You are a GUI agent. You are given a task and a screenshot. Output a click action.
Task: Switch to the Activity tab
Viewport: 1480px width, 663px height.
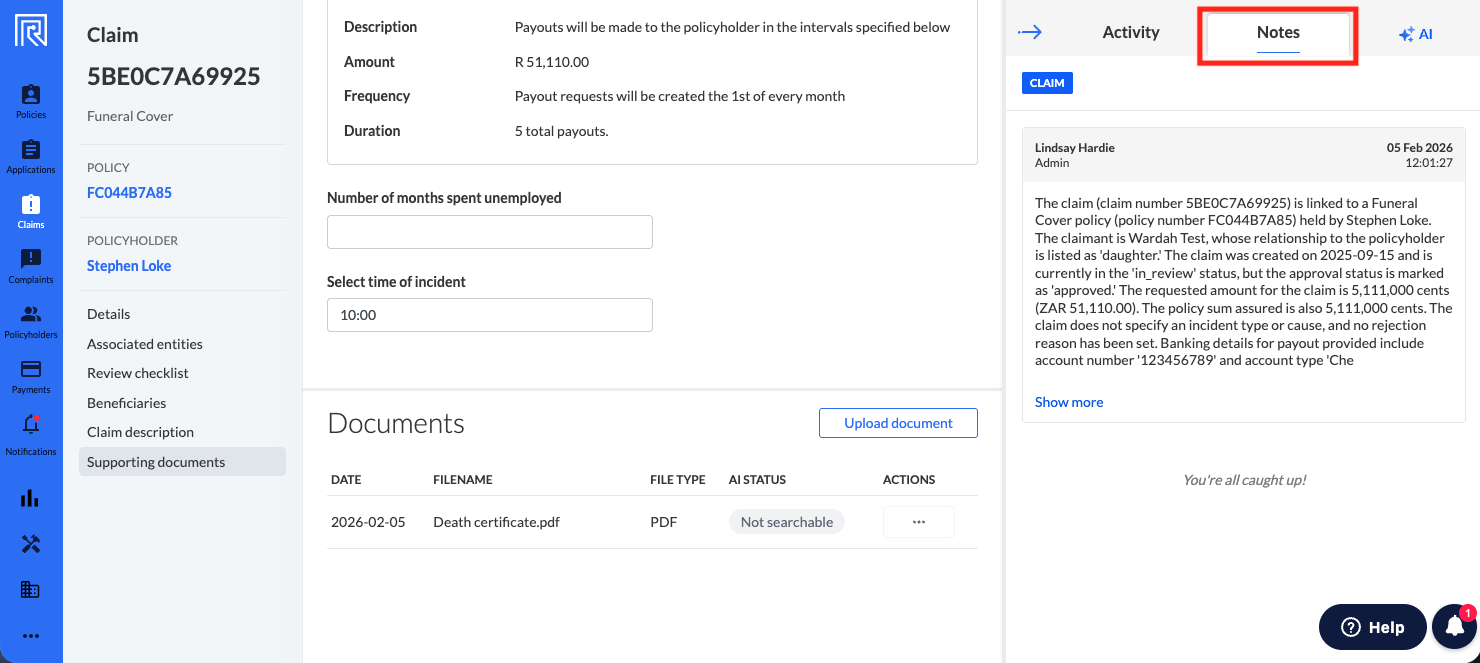pyautogui.click(x=1131, y=32)
